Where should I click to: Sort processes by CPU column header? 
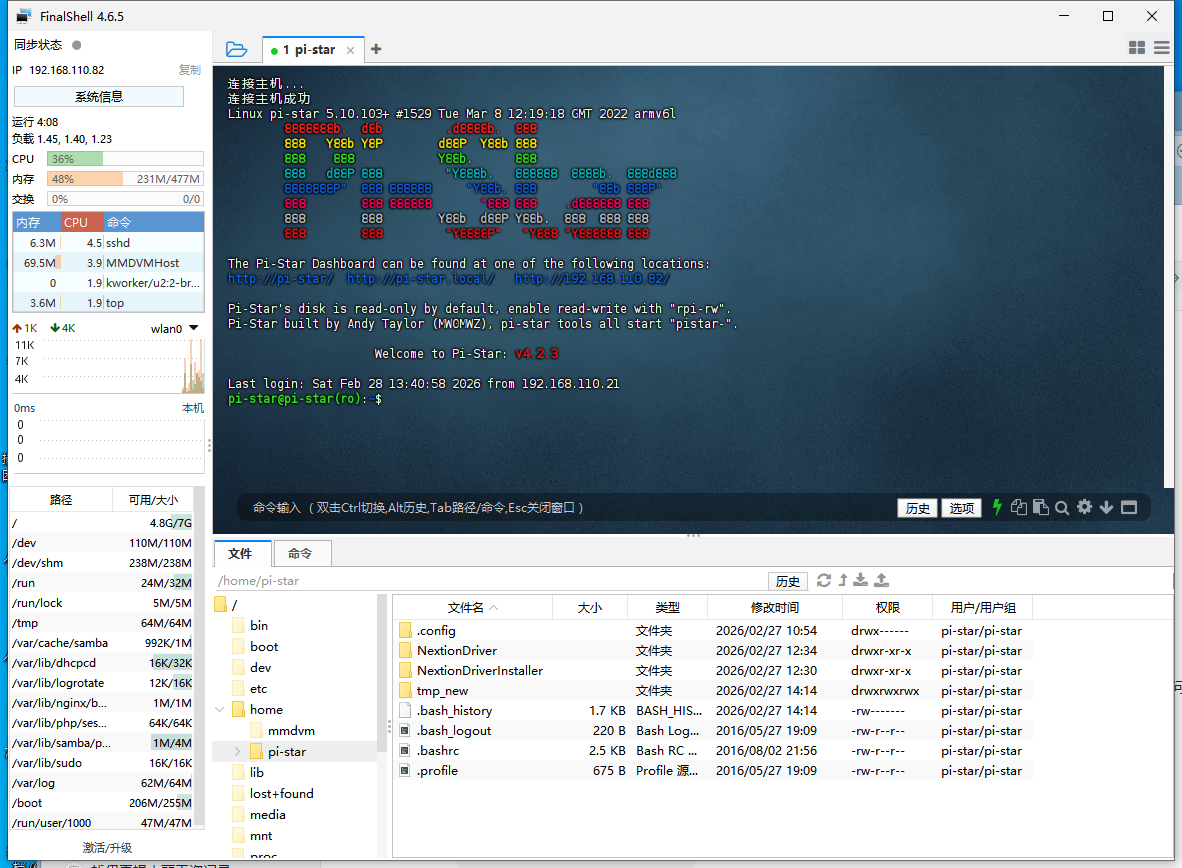point(77,223)
